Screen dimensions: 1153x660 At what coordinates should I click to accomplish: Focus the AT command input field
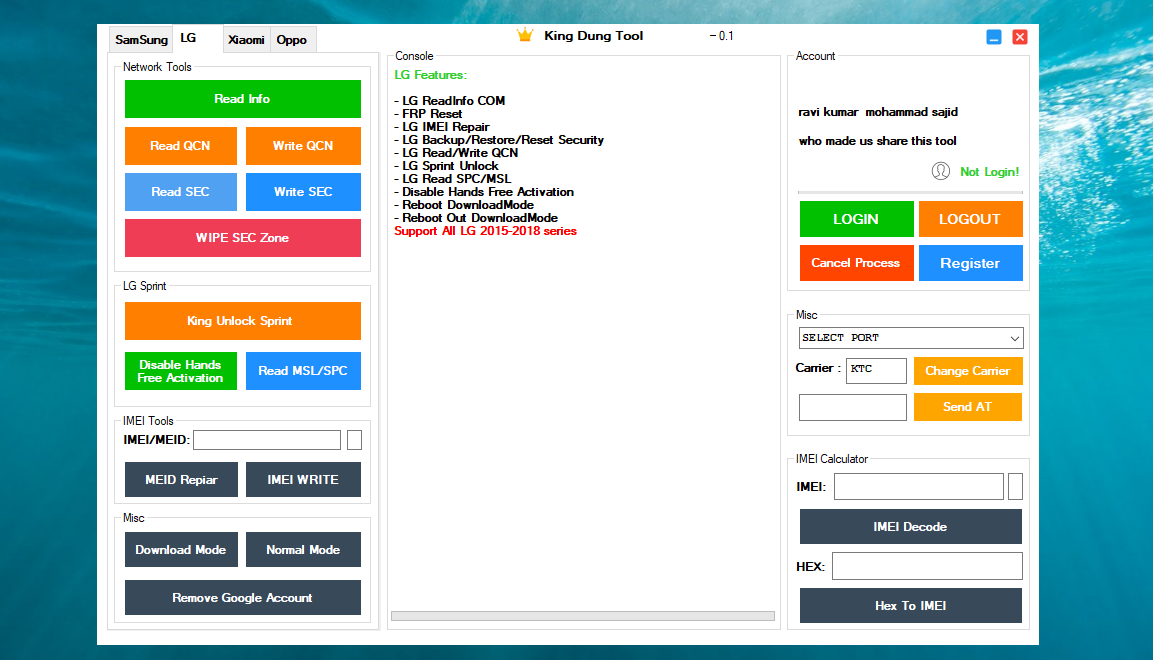[x=853, y=407]
